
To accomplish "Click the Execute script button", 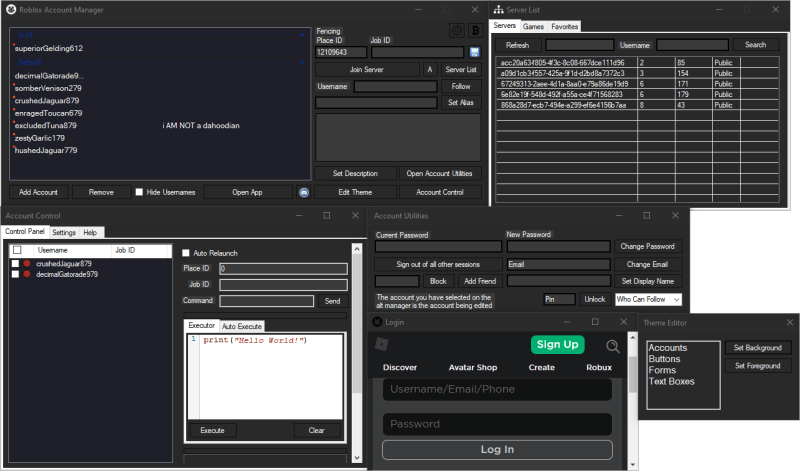I will tap(212, 430).
